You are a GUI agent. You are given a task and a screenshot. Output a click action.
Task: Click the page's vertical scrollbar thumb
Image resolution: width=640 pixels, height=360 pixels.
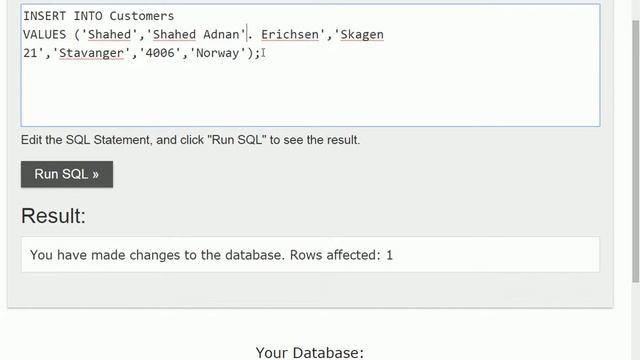[x=636, y=151]
